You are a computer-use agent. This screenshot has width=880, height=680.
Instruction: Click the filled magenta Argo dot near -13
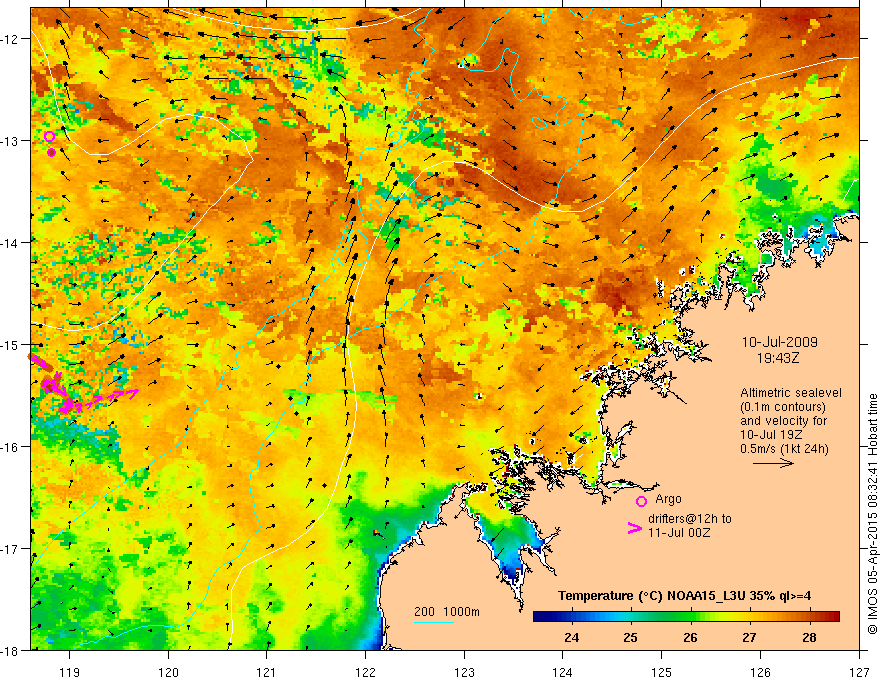(52, 152)
